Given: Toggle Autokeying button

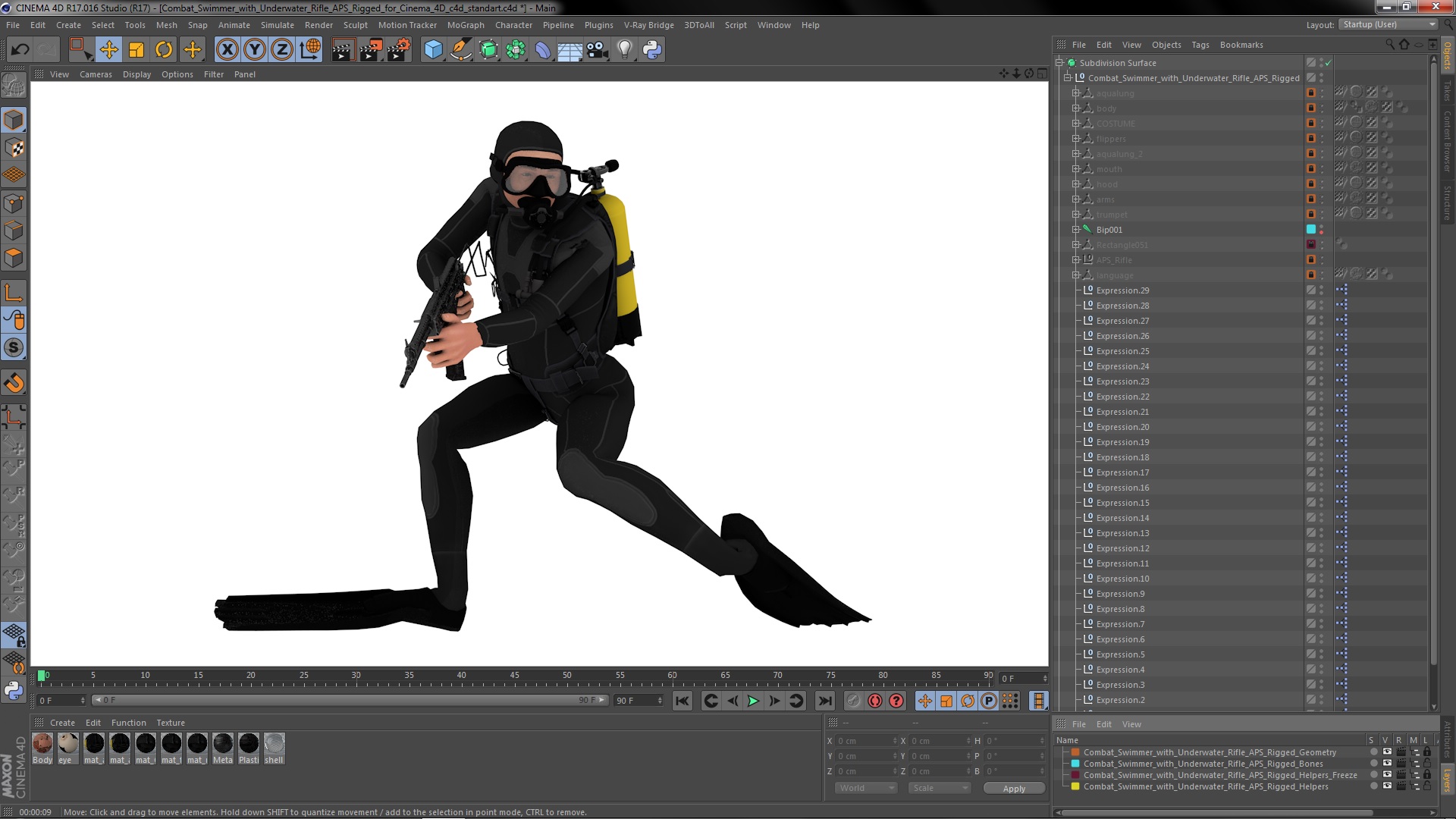Looking at the screenshot, I should coord(874,701).
